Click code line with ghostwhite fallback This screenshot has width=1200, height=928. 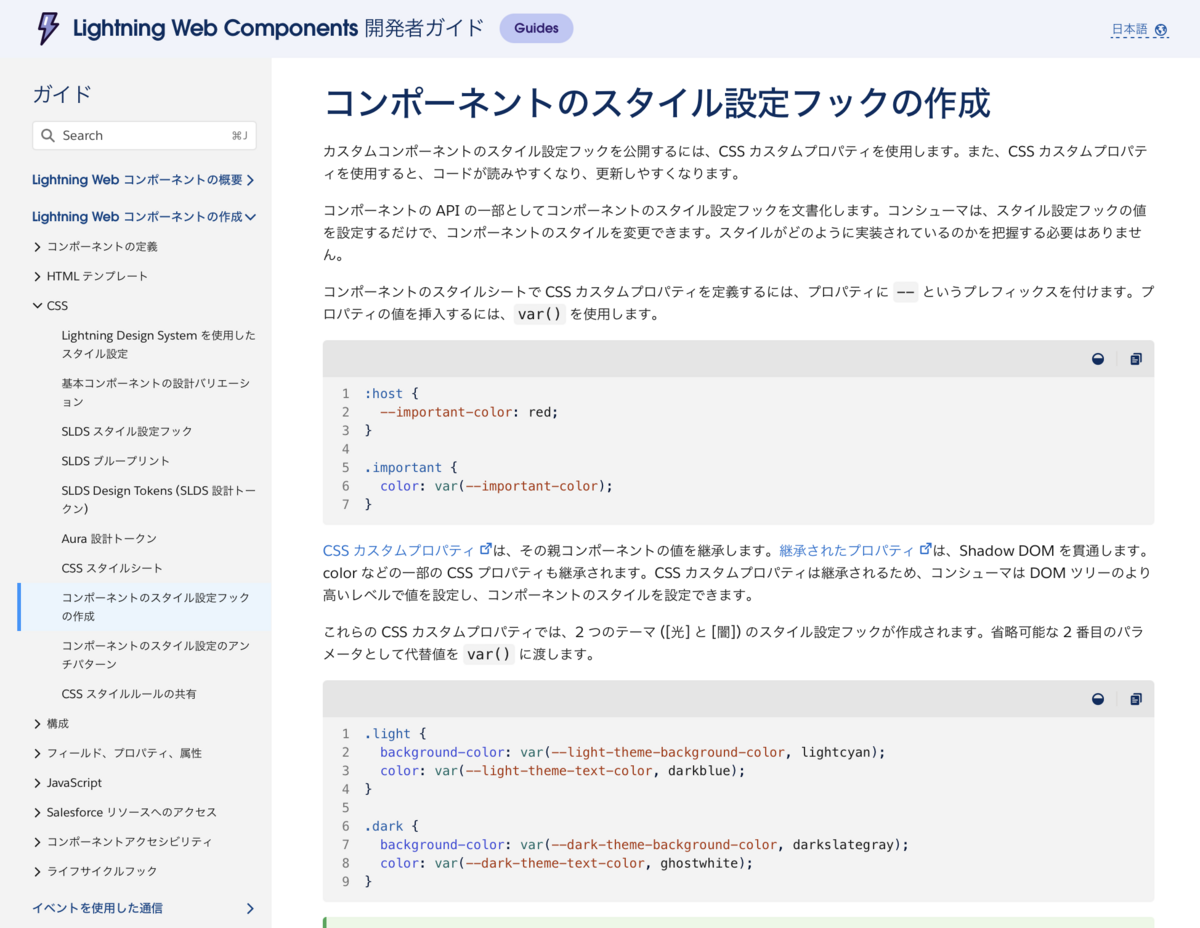tap(566, 863)
